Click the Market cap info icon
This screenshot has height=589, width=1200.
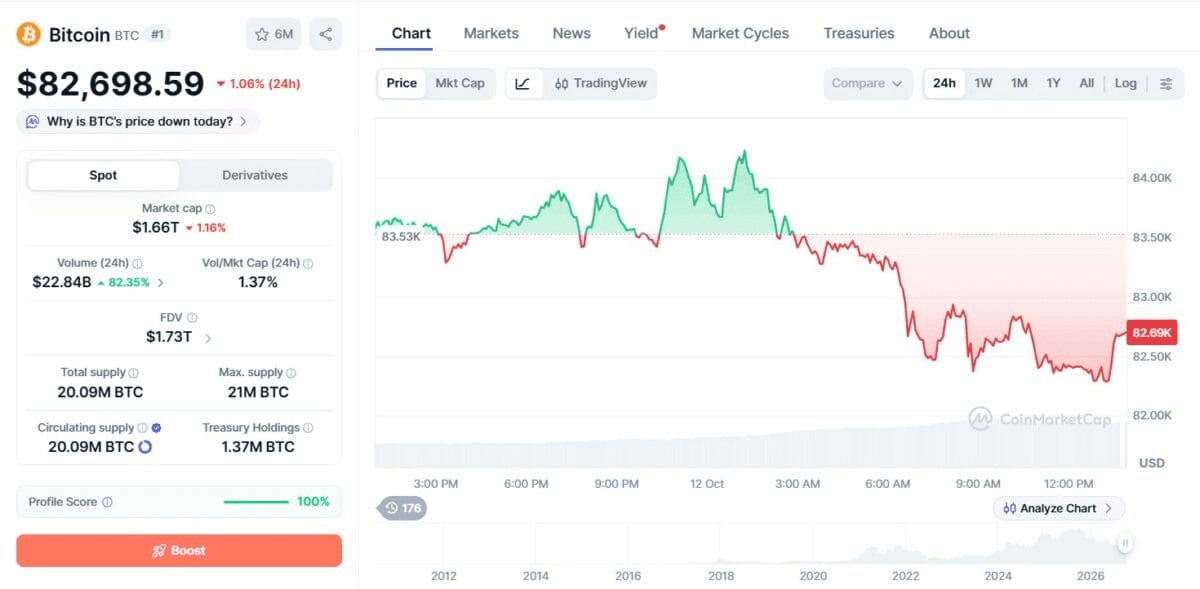(x=210, y=209)
